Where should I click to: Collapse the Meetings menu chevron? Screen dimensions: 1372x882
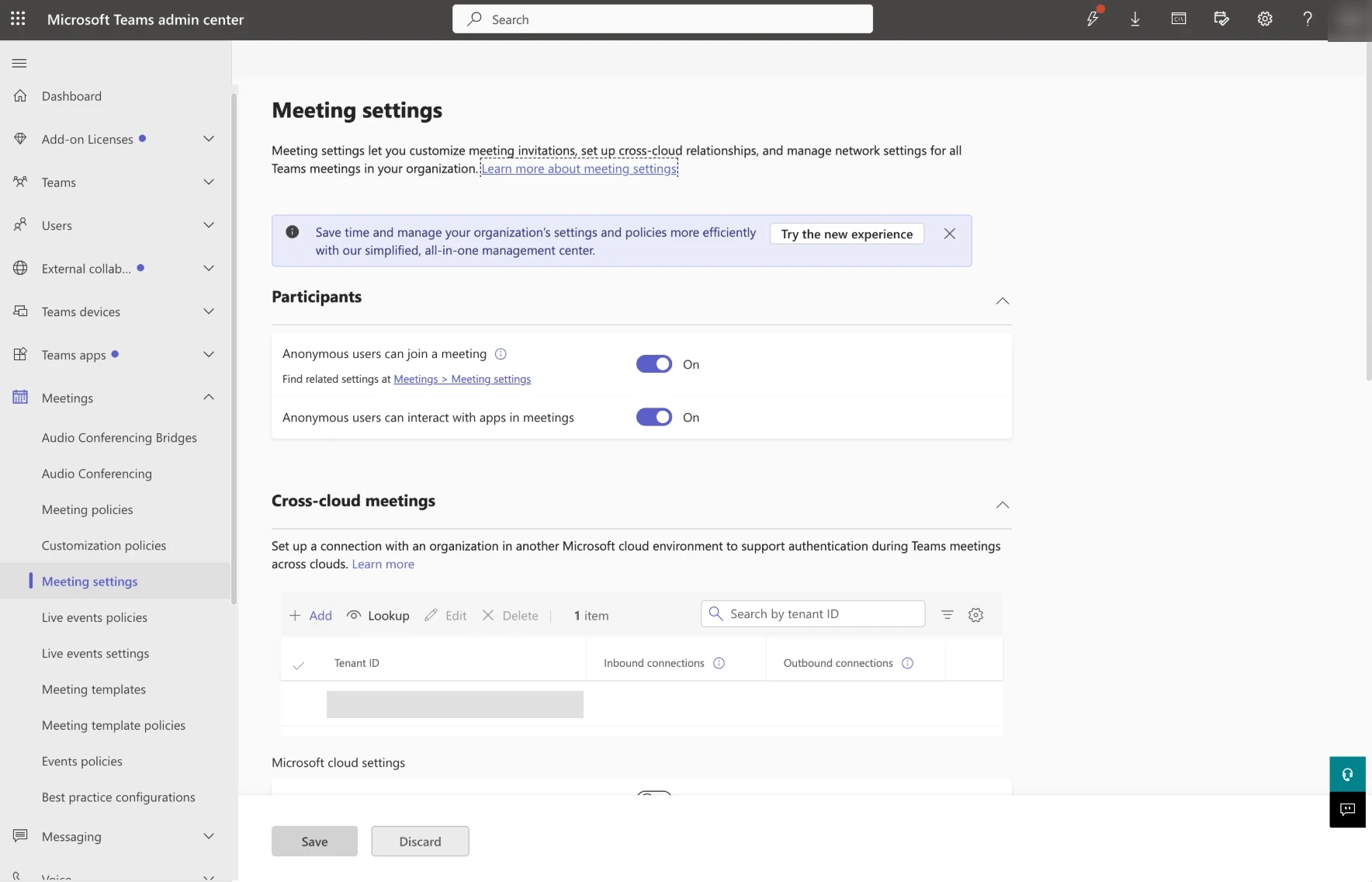[209, 397]
